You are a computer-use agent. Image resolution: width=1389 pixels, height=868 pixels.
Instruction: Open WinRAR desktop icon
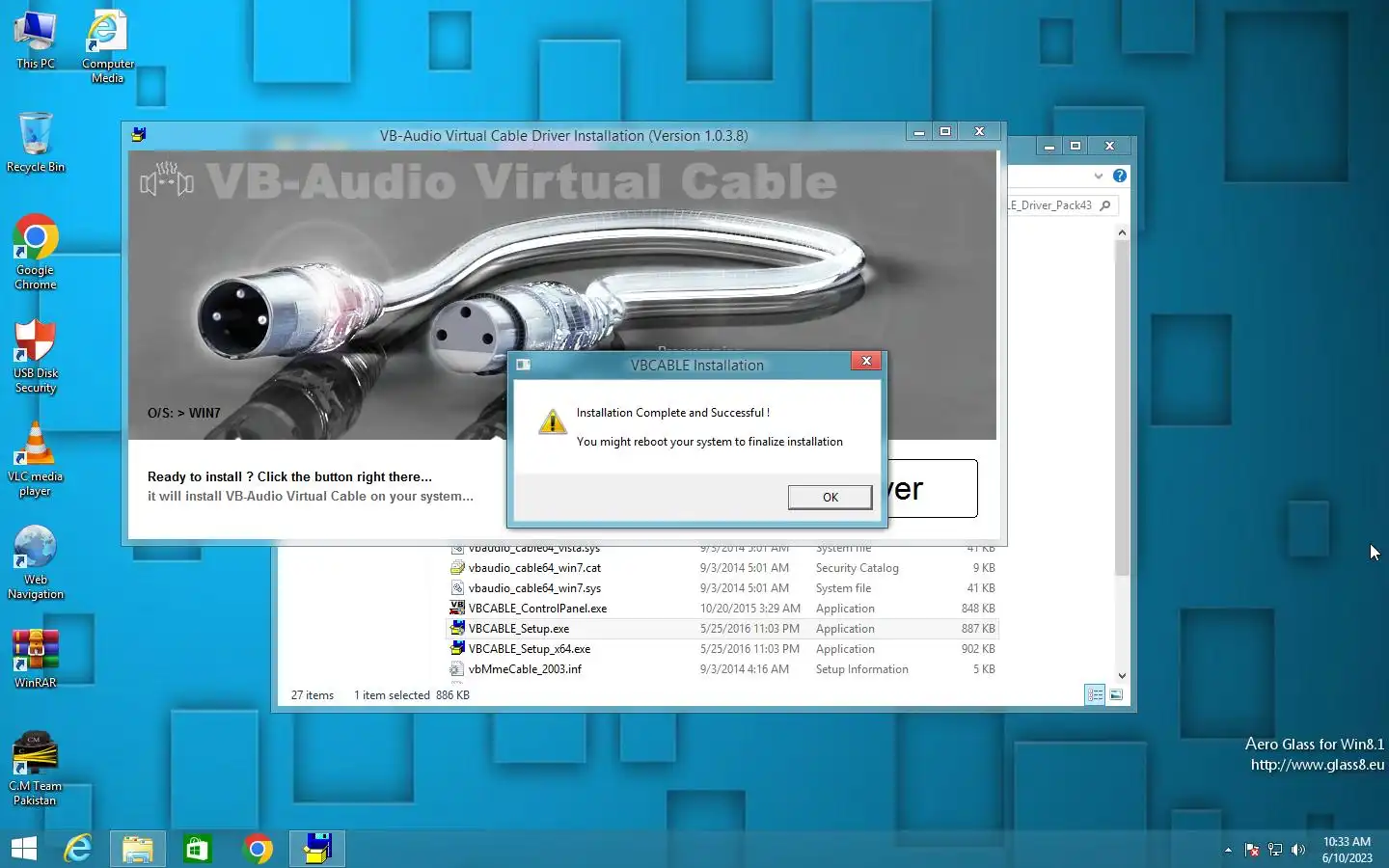(x=36, y=659)
